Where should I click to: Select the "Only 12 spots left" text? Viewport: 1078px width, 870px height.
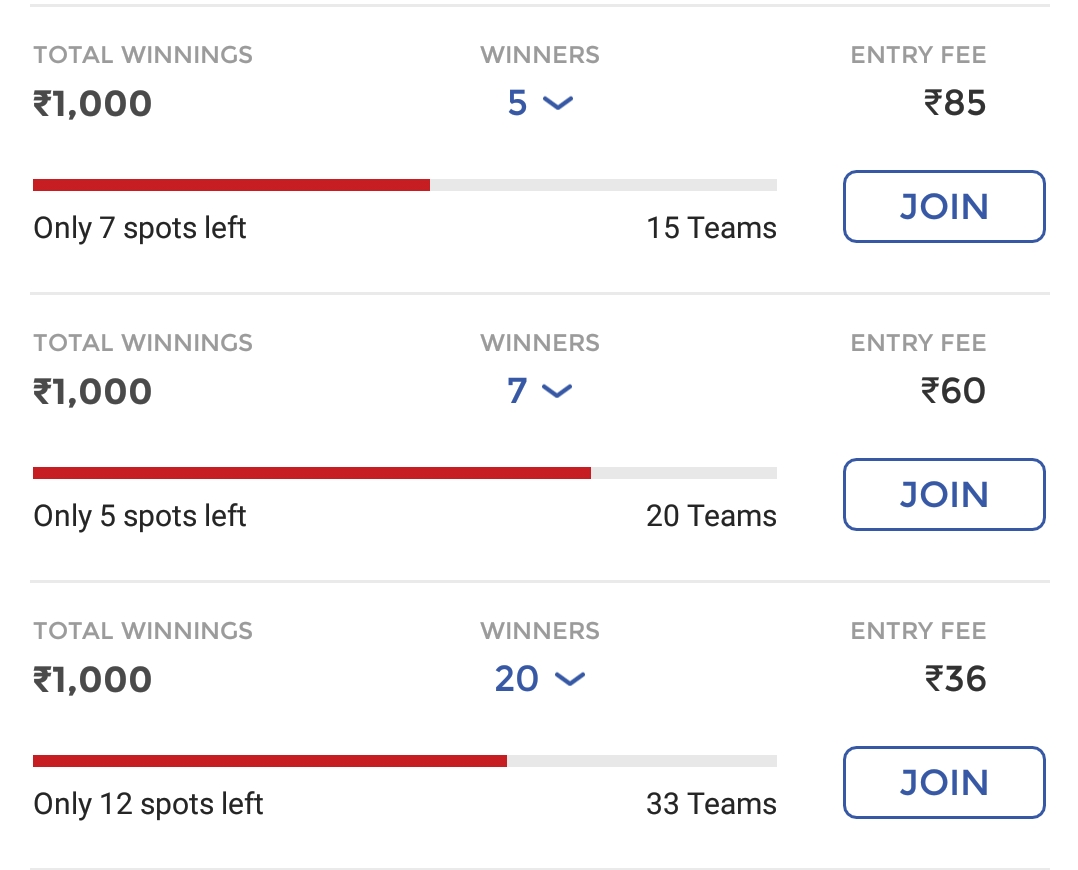(x=148, y=804)
